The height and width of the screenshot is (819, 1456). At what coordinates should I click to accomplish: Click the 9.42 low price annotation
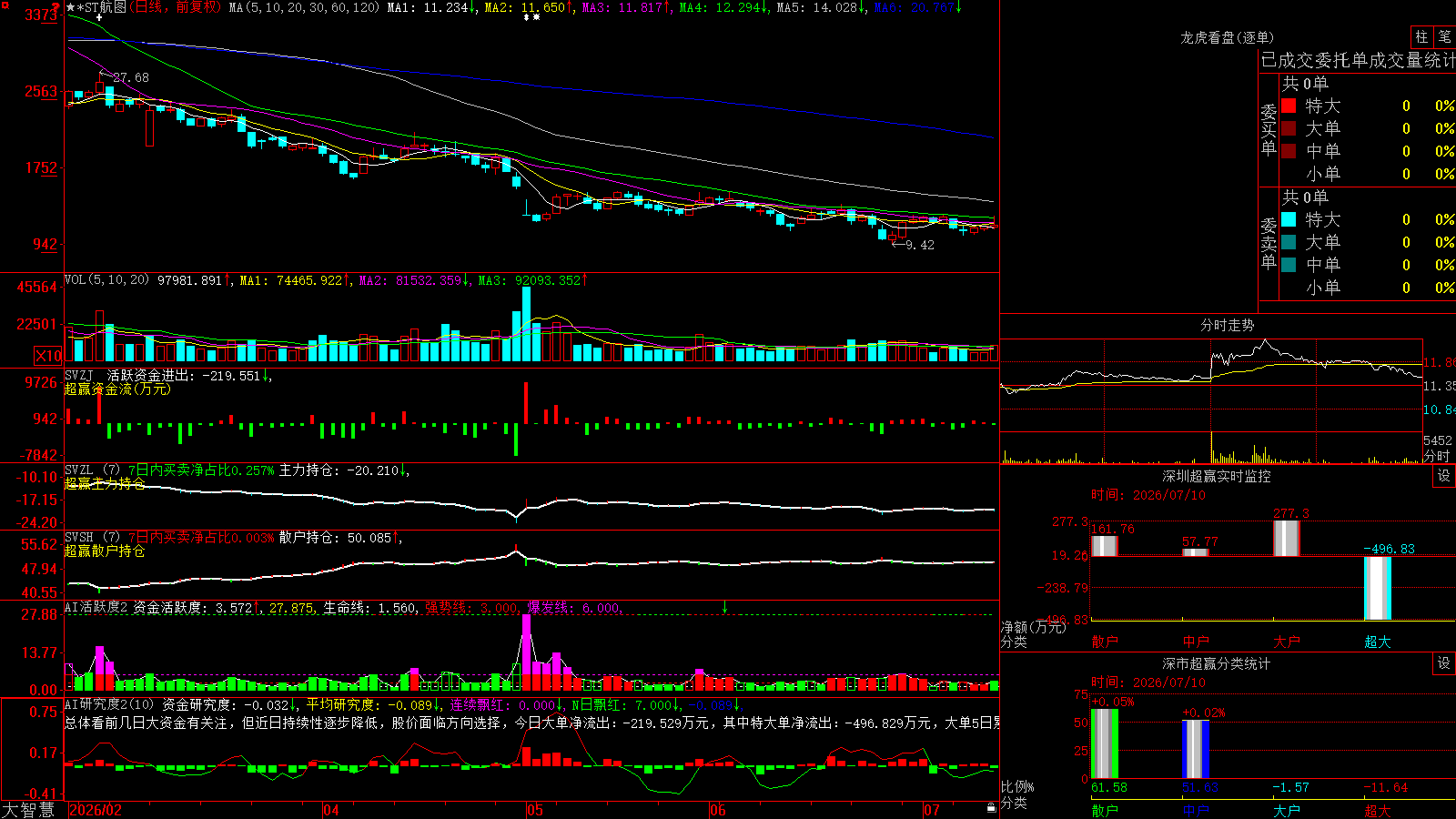coord(920,245)
